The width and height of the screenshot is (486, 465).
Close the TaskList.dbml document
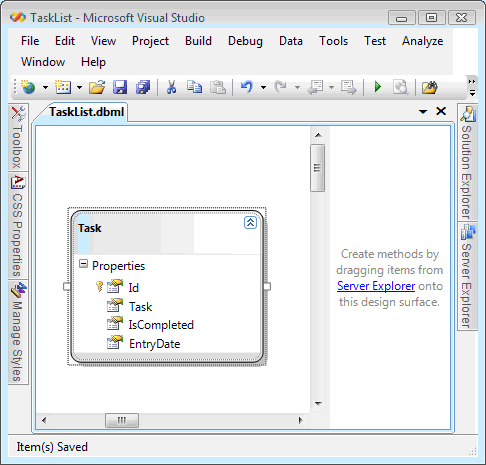[x=441, y=111]
